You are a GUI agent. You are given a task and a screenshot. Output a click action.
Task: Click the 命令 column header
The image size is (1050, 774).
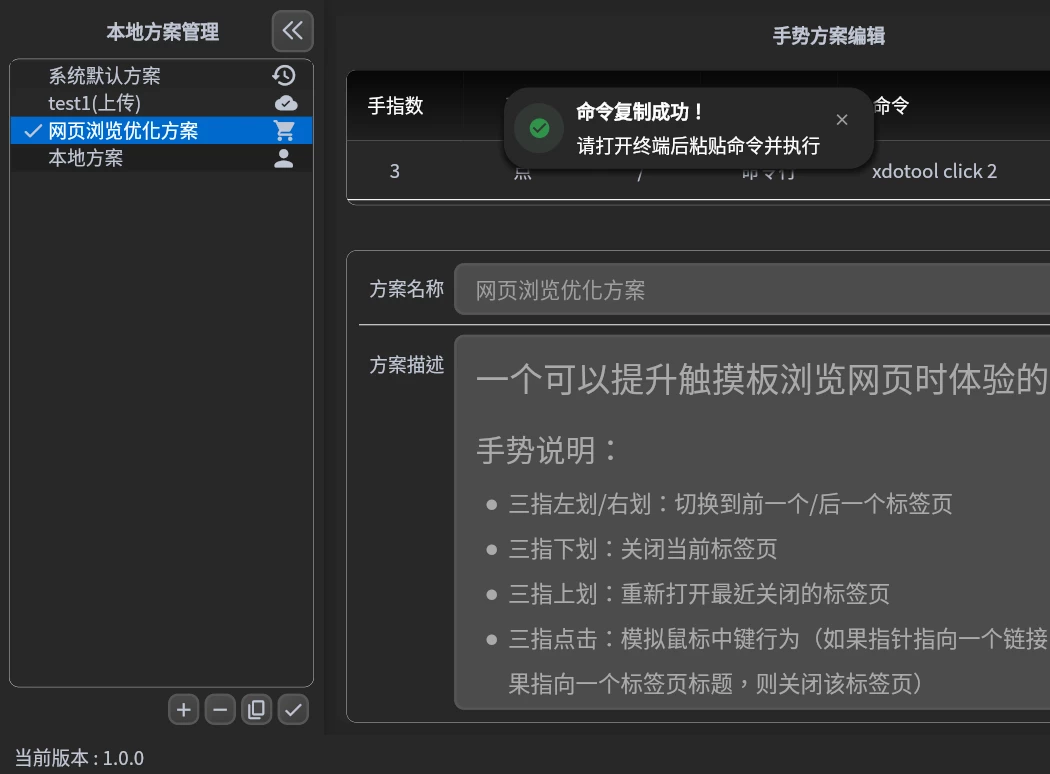coord(892,106)
